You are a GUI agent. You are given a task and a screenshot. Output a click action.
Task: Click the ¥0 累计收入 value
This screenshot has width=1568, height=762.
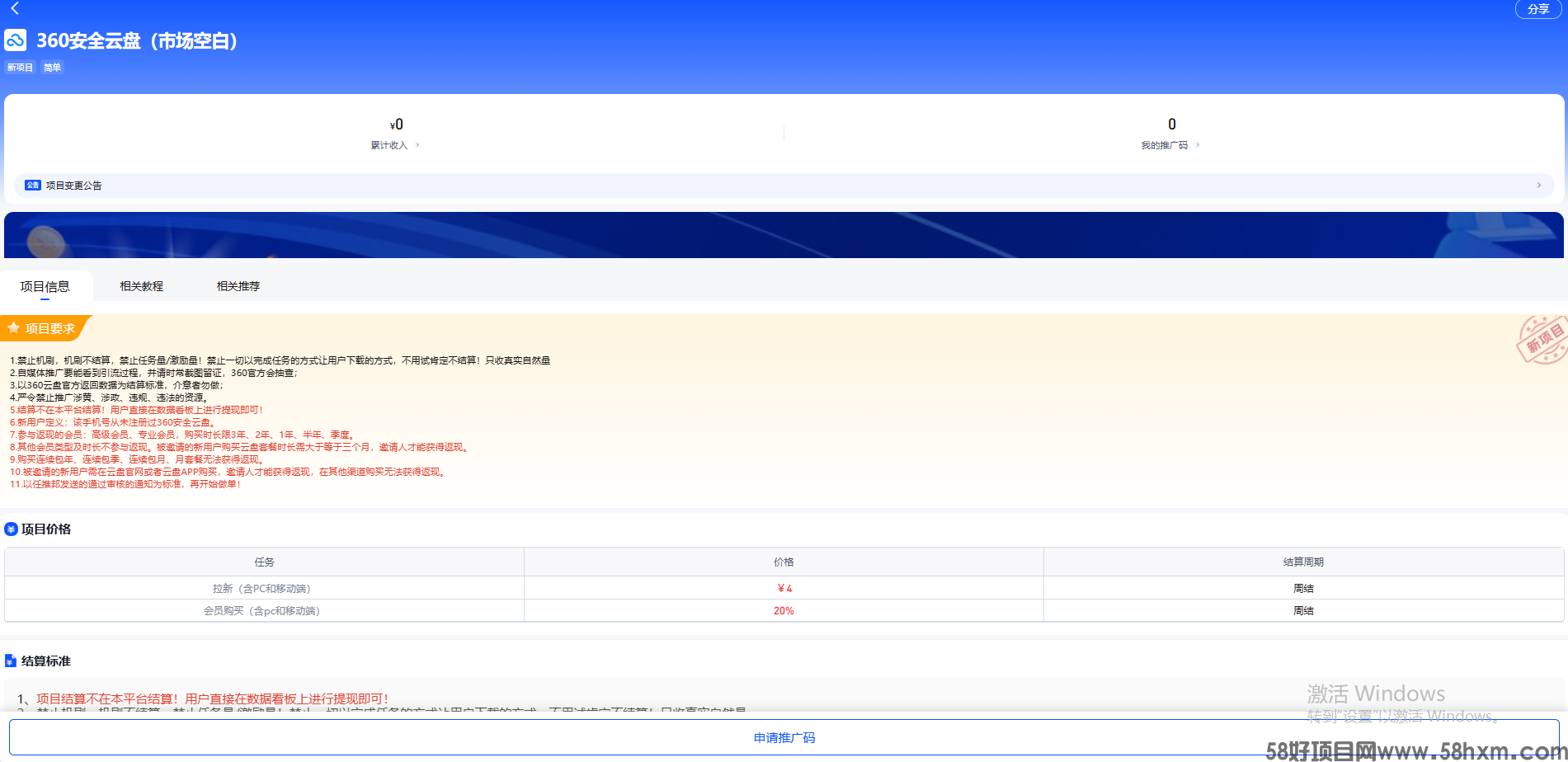tap(397, 125)
